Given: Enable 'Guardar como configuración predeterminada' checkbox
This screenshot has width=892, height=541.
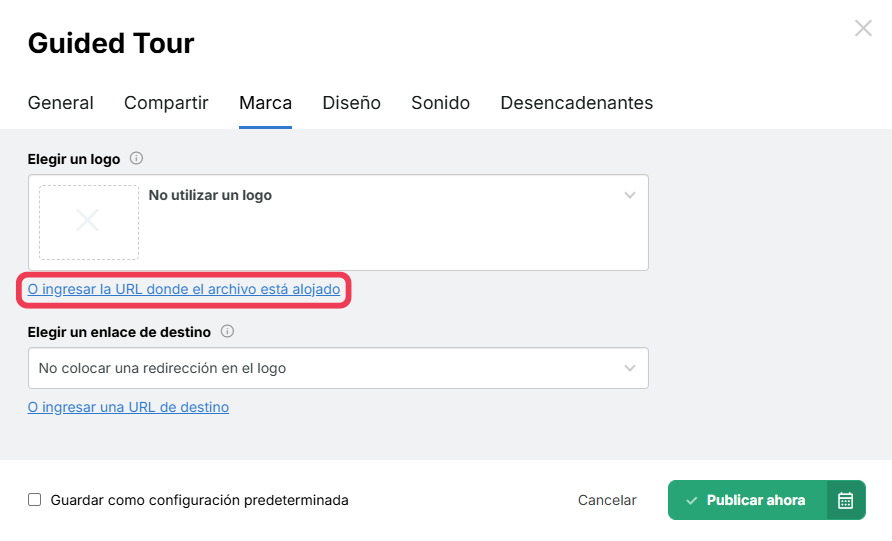Looking at the screenshot, I should tap(35, 499).
